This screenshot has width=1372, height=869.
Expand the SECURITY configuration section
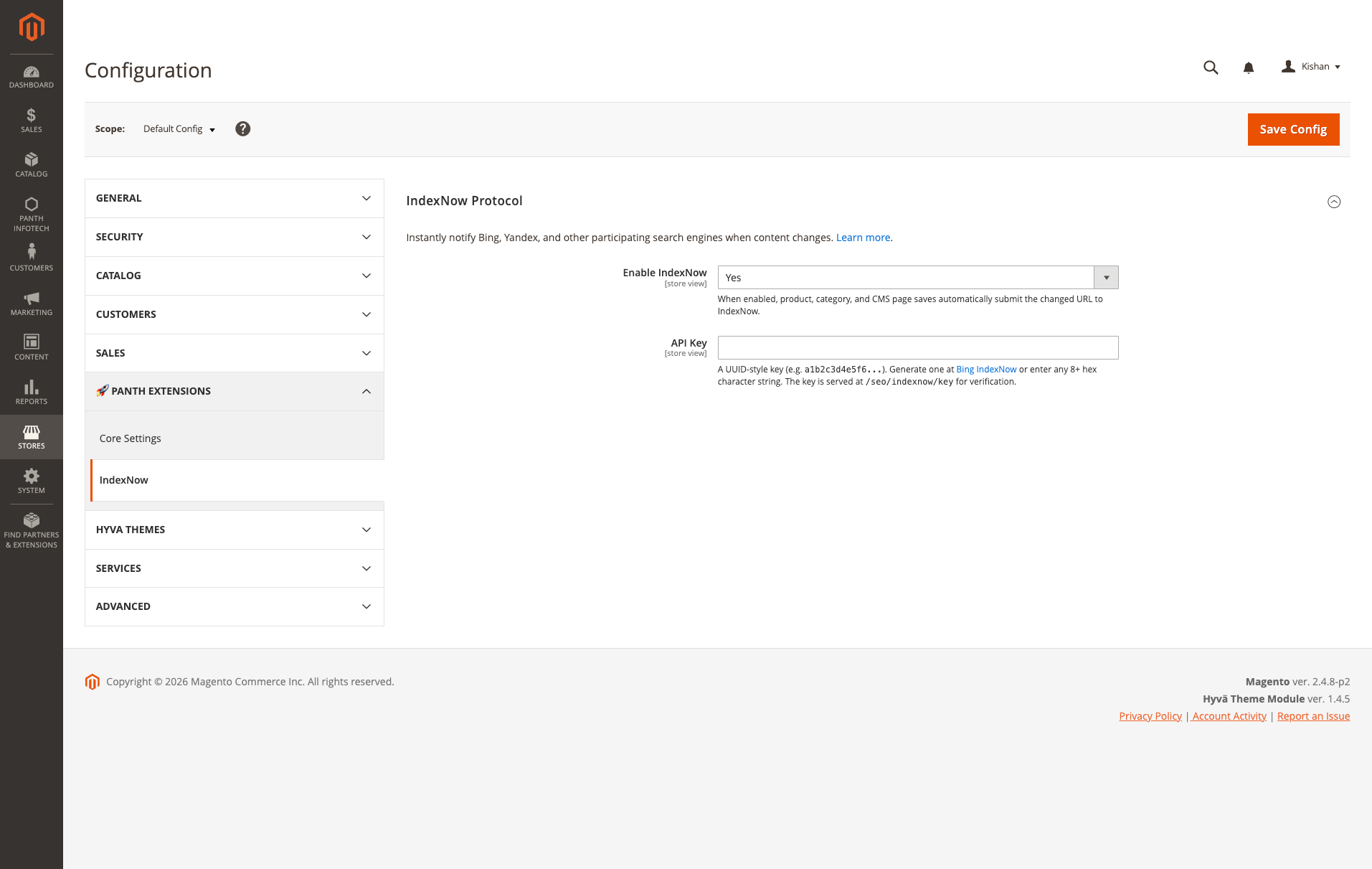(x=234, y=237)
